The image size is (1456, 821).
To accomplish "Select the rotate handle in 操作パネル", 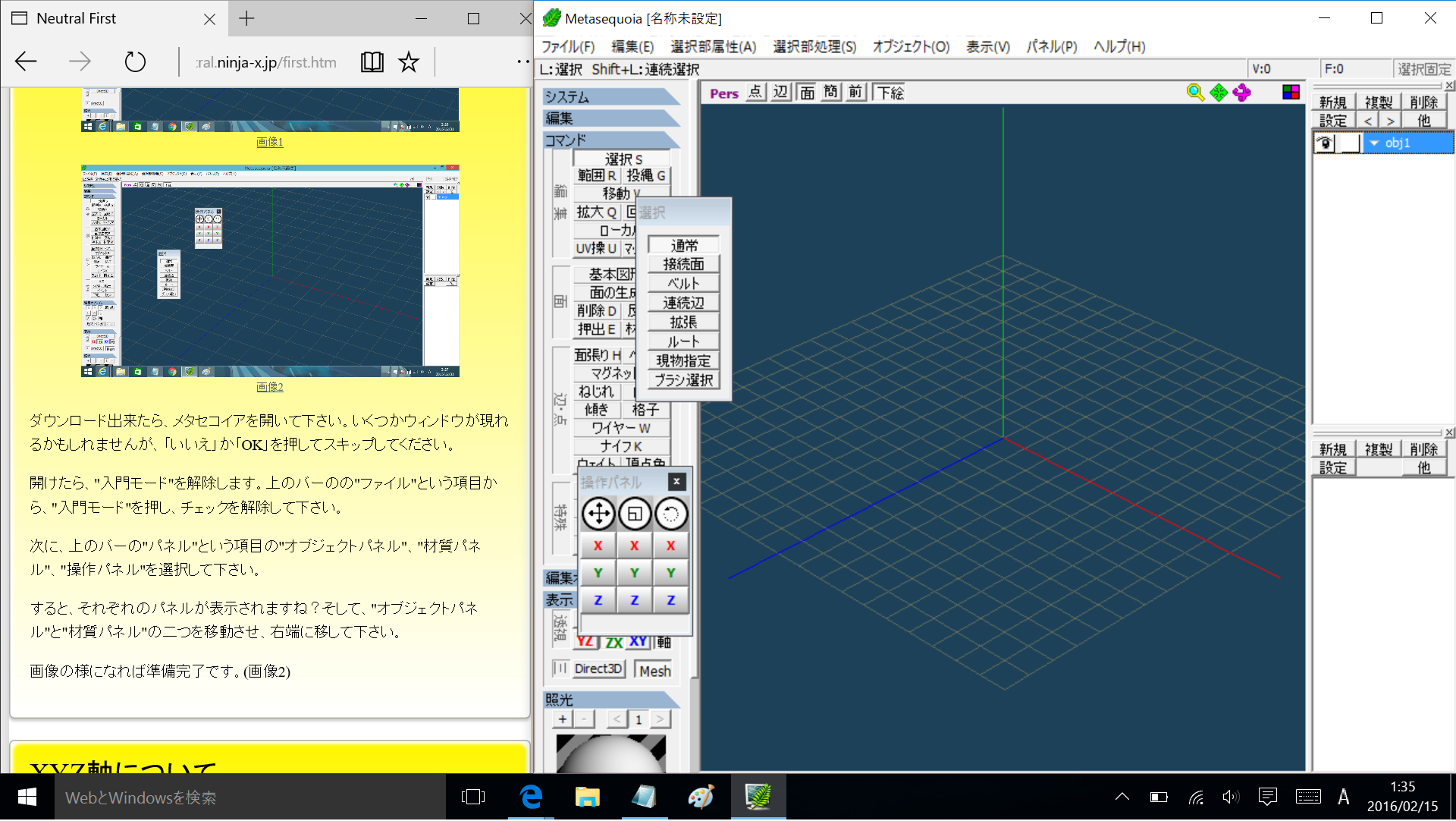I will (x=670, y=514).
